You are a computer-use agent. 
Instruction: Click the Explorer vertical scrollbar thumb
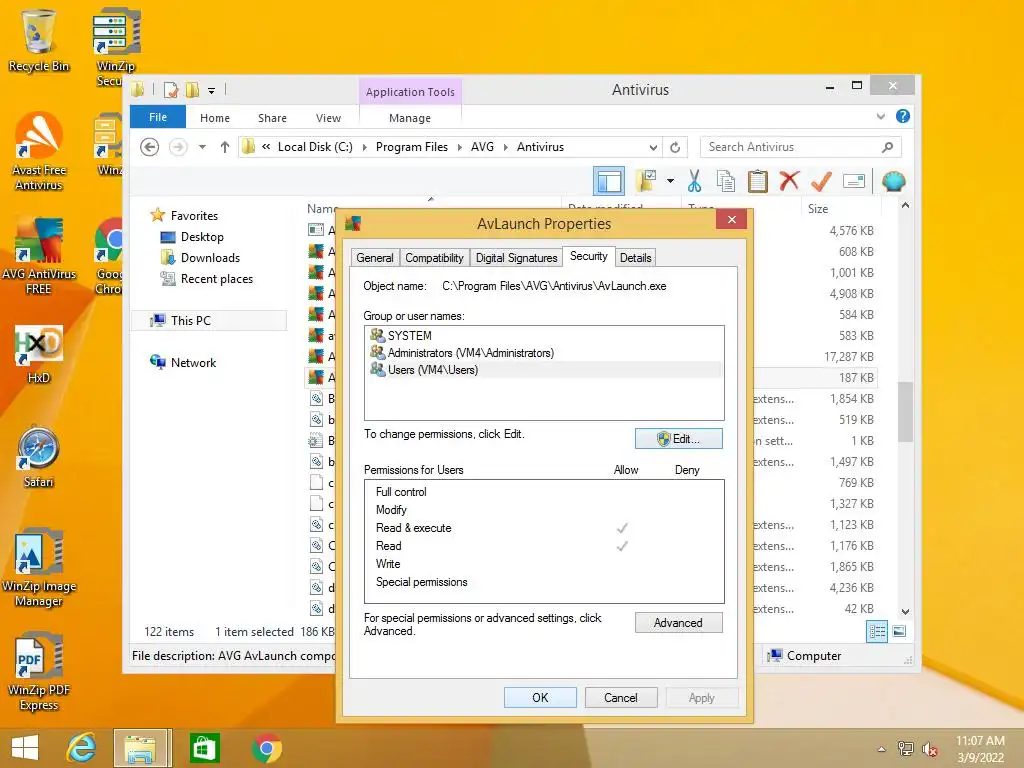pyautogui.click(x=905, y=411)
